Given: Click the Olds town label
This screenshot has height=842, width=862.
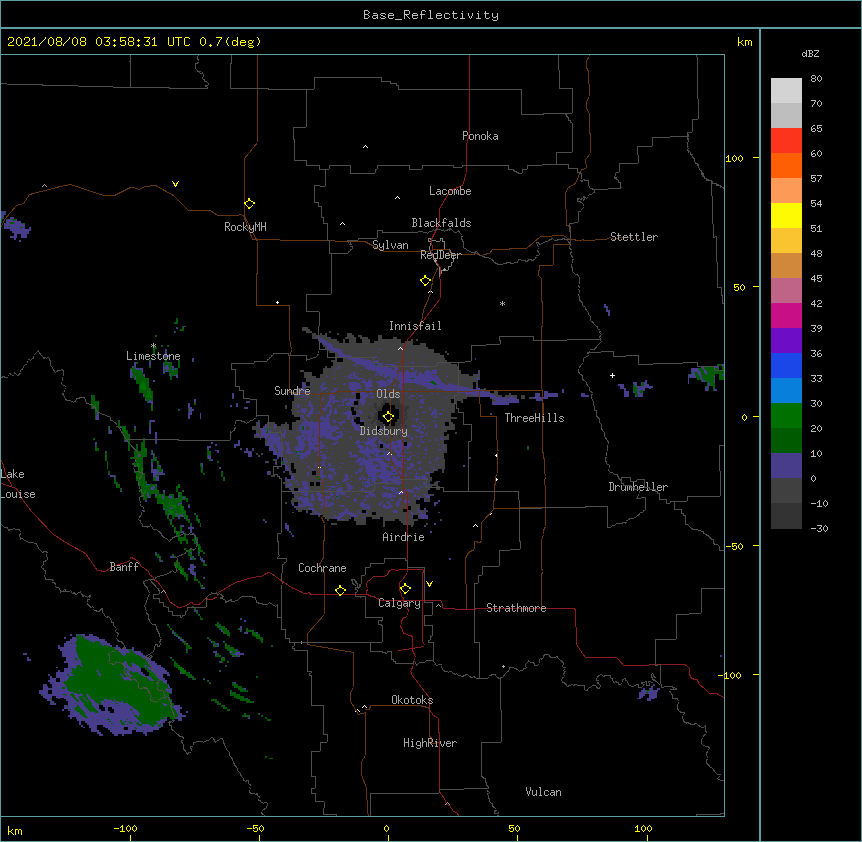Looking at the screenshot, I should coord(388,394).
